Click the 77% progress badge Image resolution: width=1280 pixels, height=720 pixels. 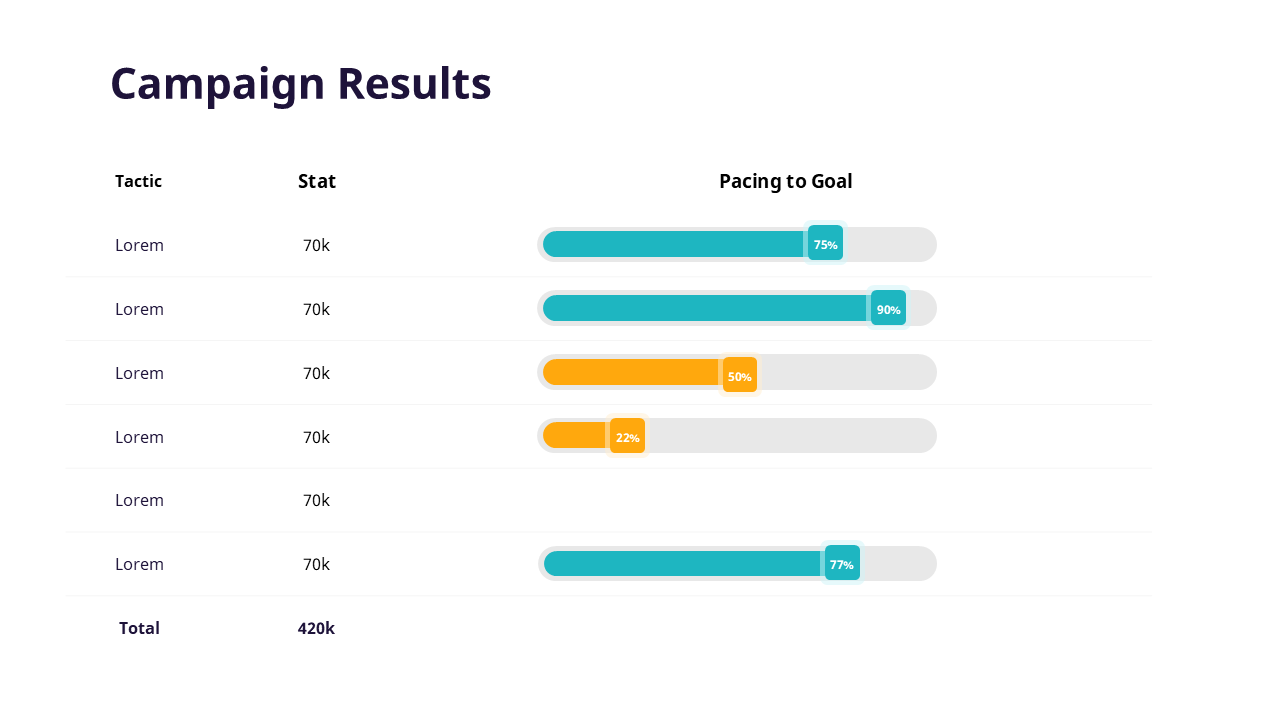click(x=841, y=564)
